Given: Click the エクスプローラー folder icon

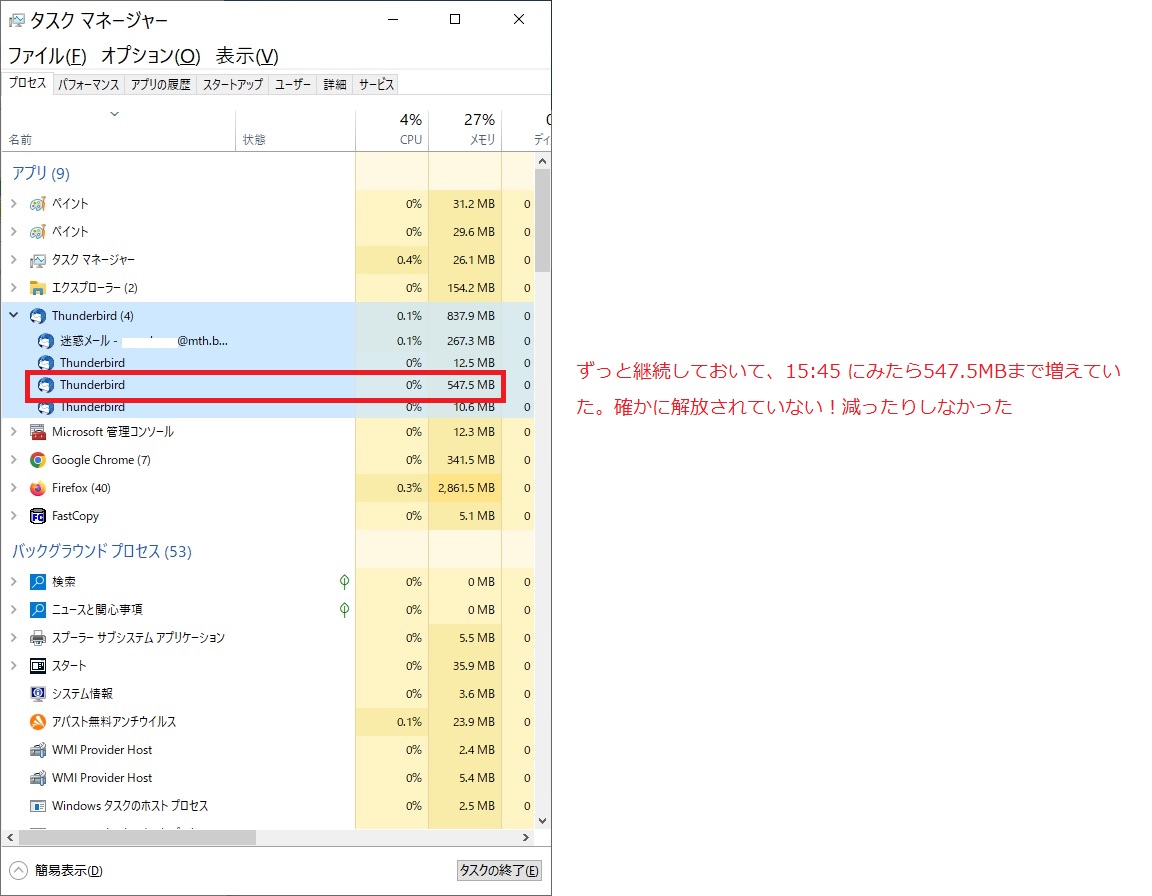Looking at the screenshot, I should (38, 288).
